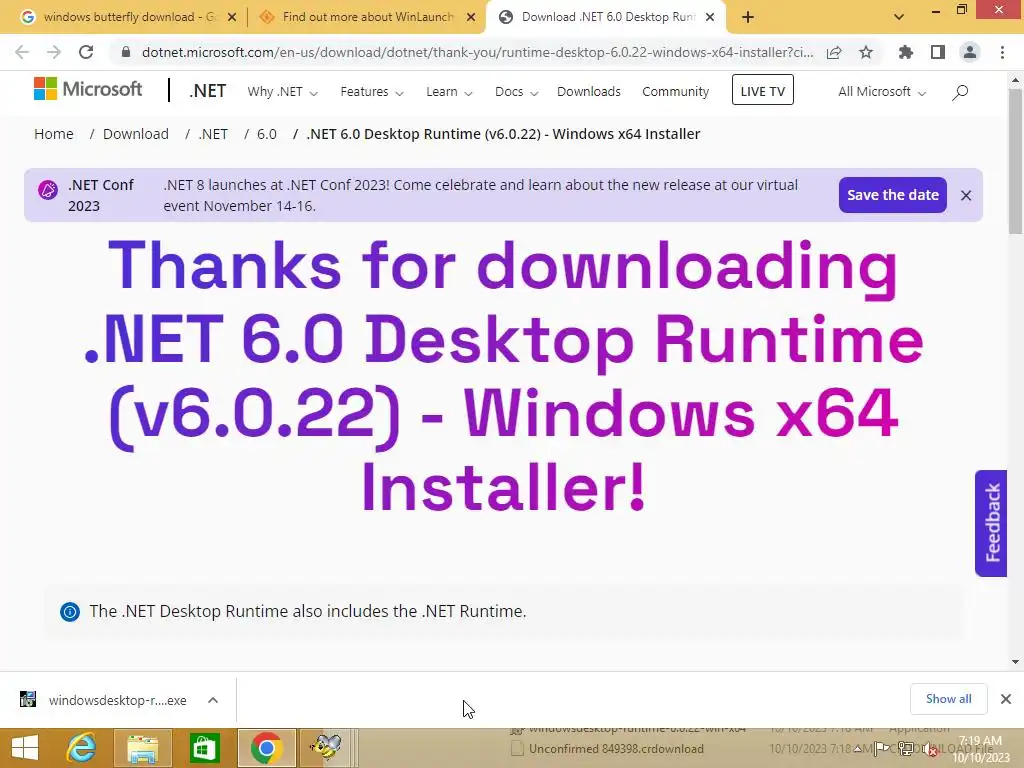
Task: Launch Internet Explorer from taskbar
Action: (x=82, y=748)
